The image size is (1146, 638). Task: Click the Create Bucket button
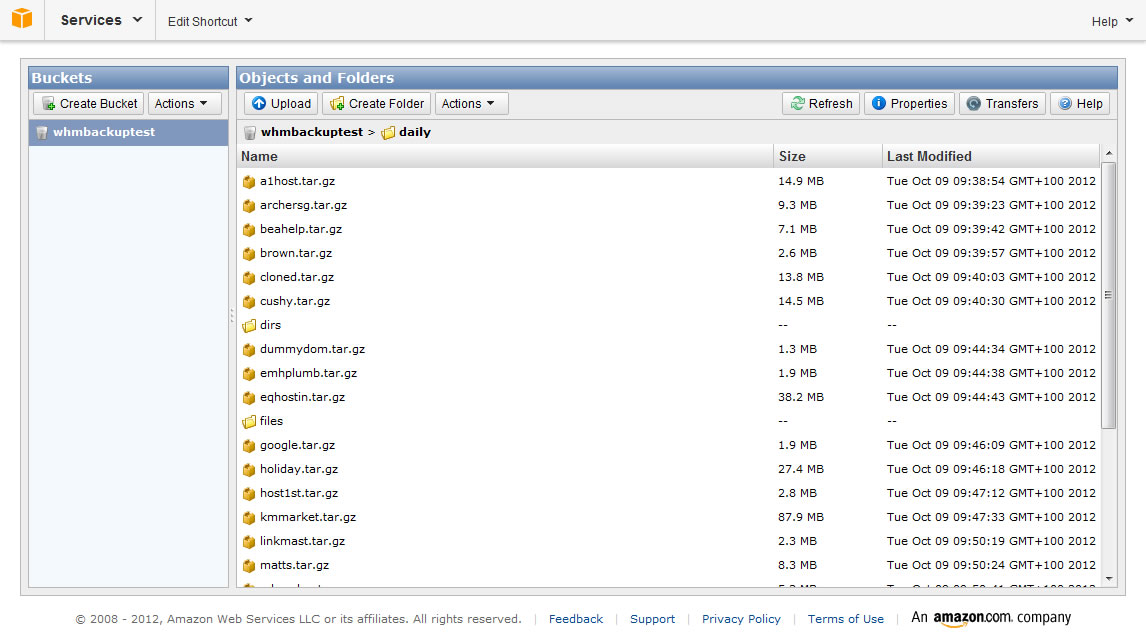coord(88,104)
